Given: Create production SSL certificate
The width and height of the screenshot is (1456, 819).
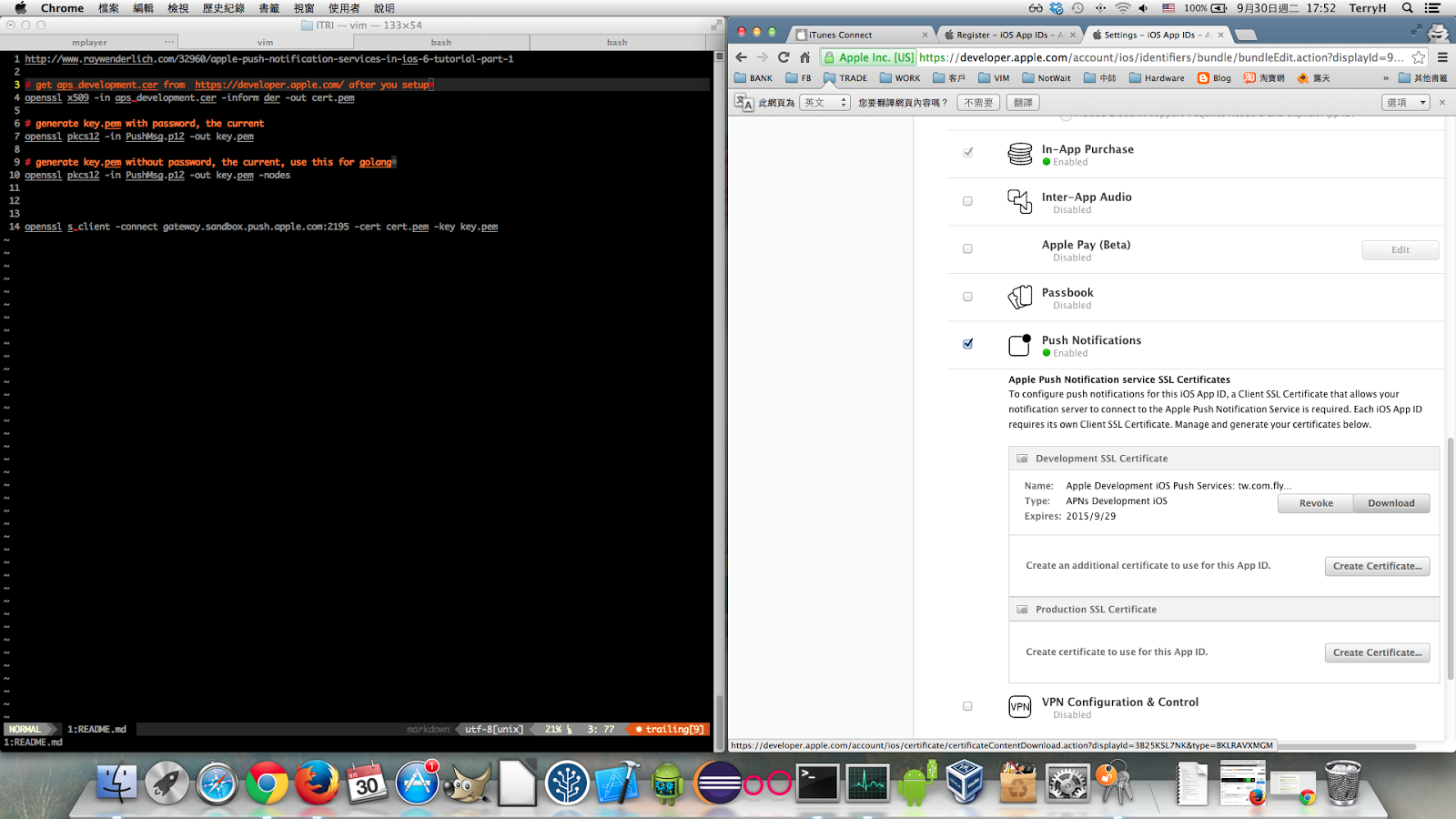Looking at the screenshot, I should coord(1377,652).
